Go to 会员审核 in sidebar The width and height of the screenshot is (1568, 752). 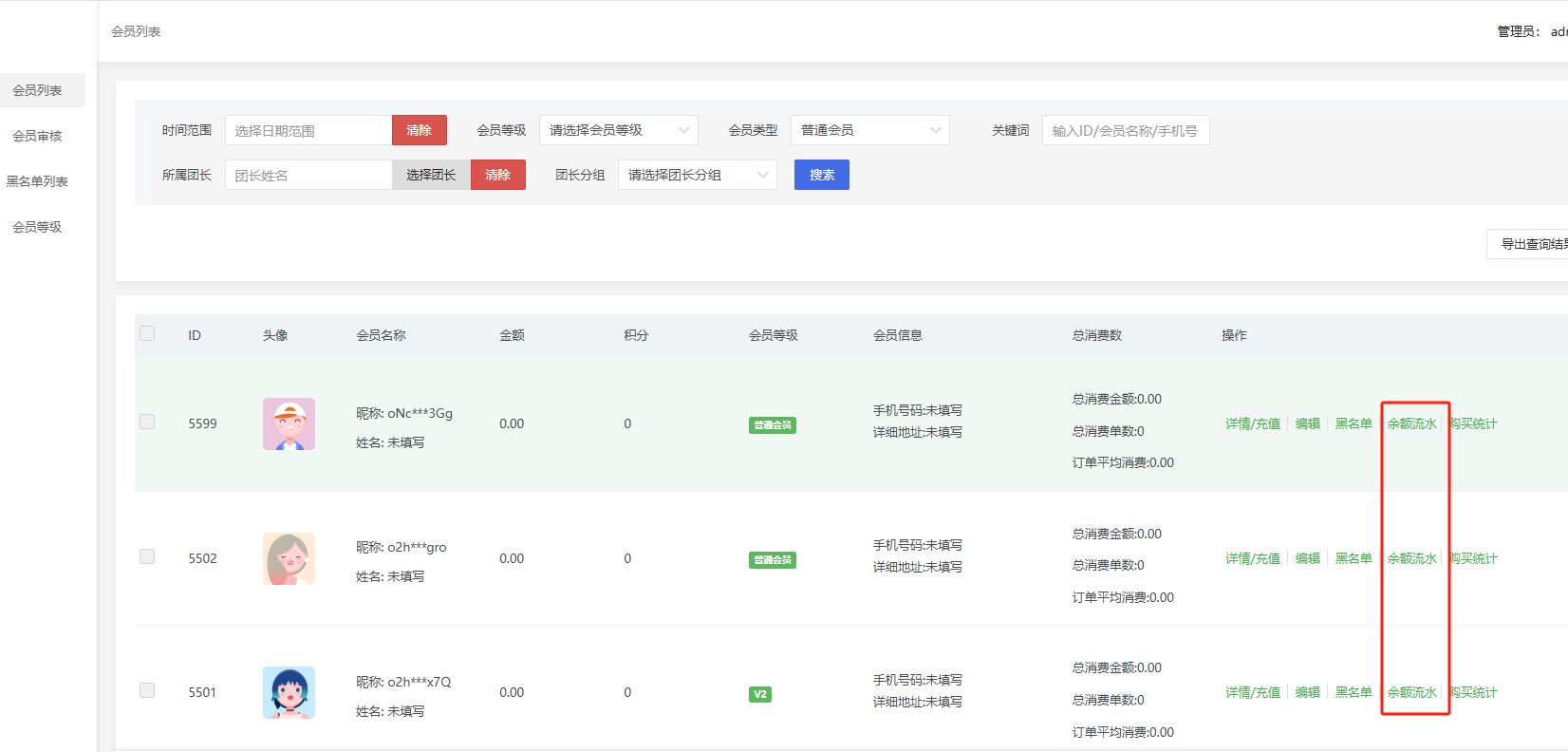(37, 136)
